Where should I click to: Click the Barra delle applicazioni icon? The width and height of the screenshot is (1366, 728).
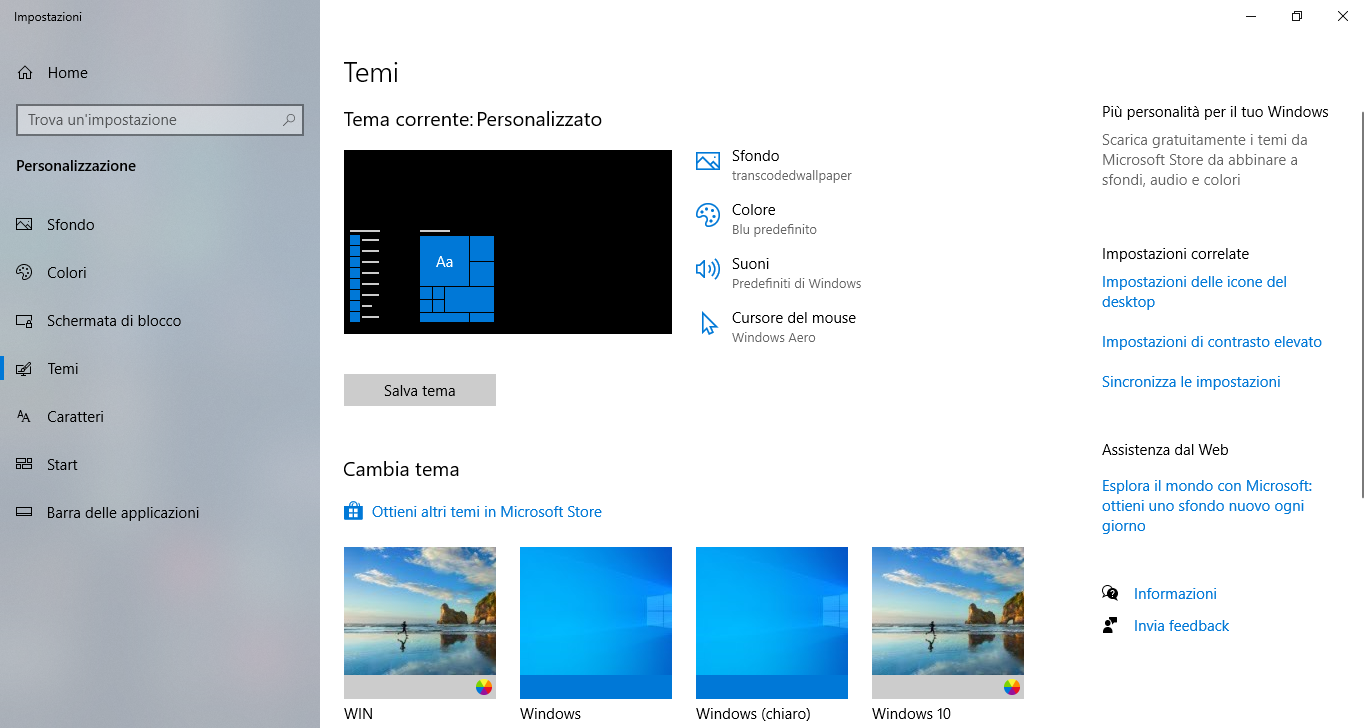[25, 513]
